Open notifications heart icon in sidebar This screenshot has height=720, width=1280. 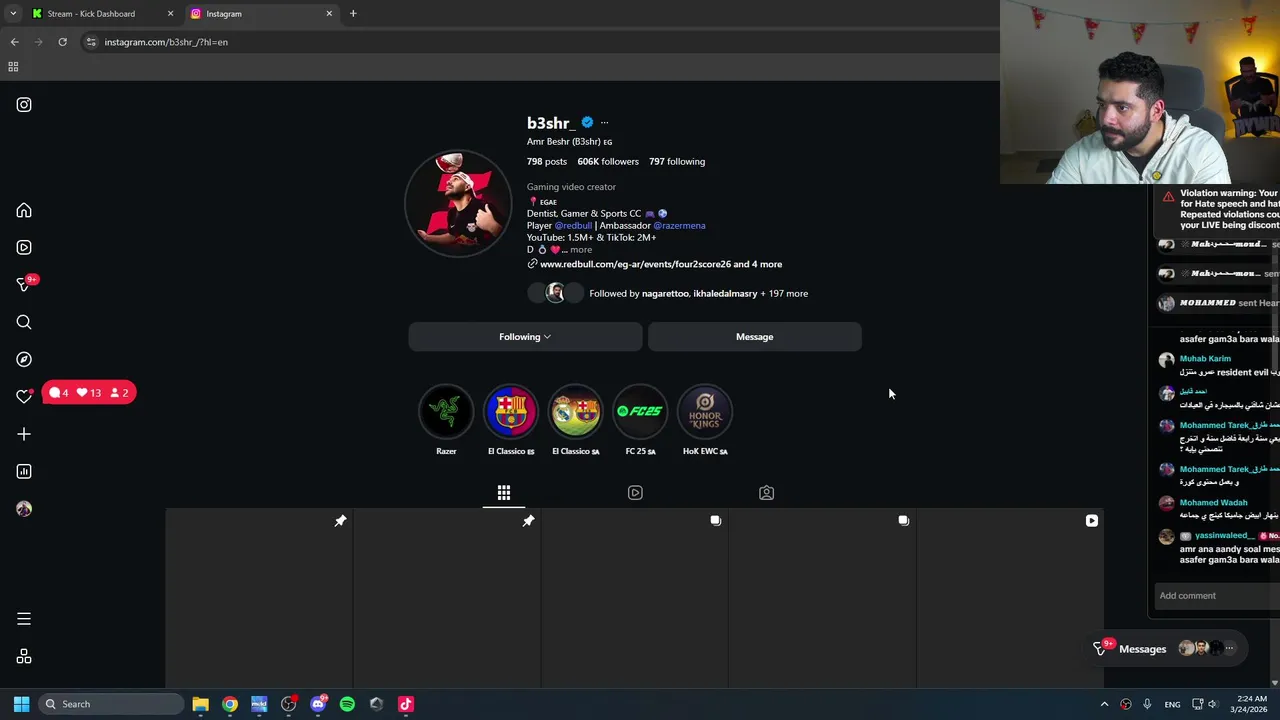[x=24, y=396]
